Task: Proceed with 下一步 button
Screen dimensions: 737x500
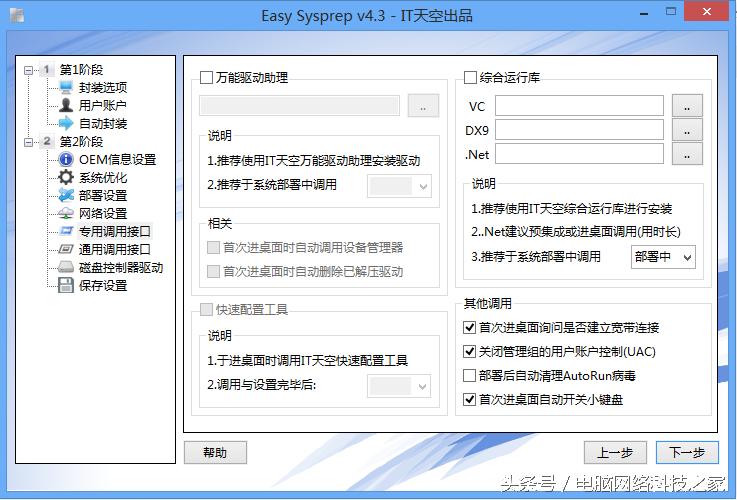Action: [x=687, y=453]
